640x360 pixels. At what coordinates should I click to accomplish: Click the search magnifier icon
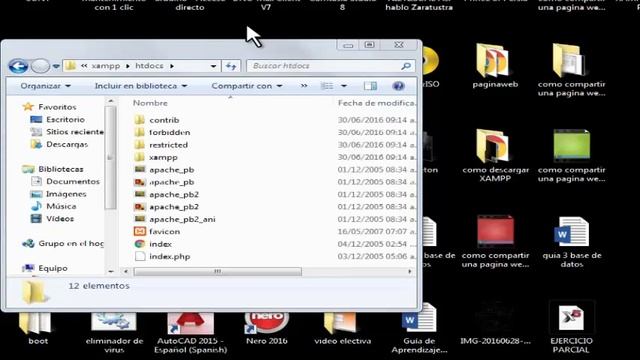[406, 66]
